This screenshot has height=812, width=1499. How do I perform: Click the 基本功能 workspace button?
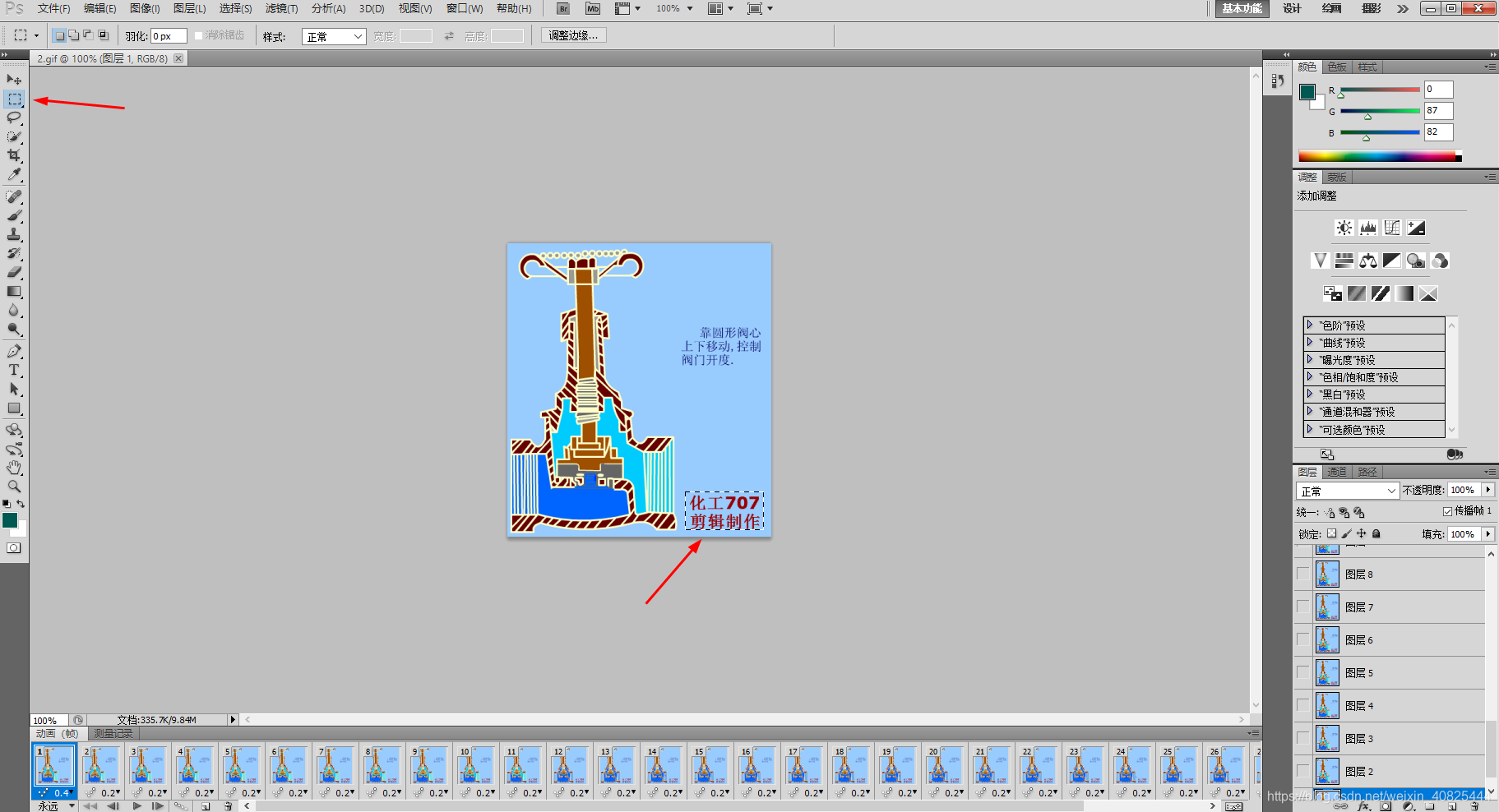click(x=1242, y=8)
